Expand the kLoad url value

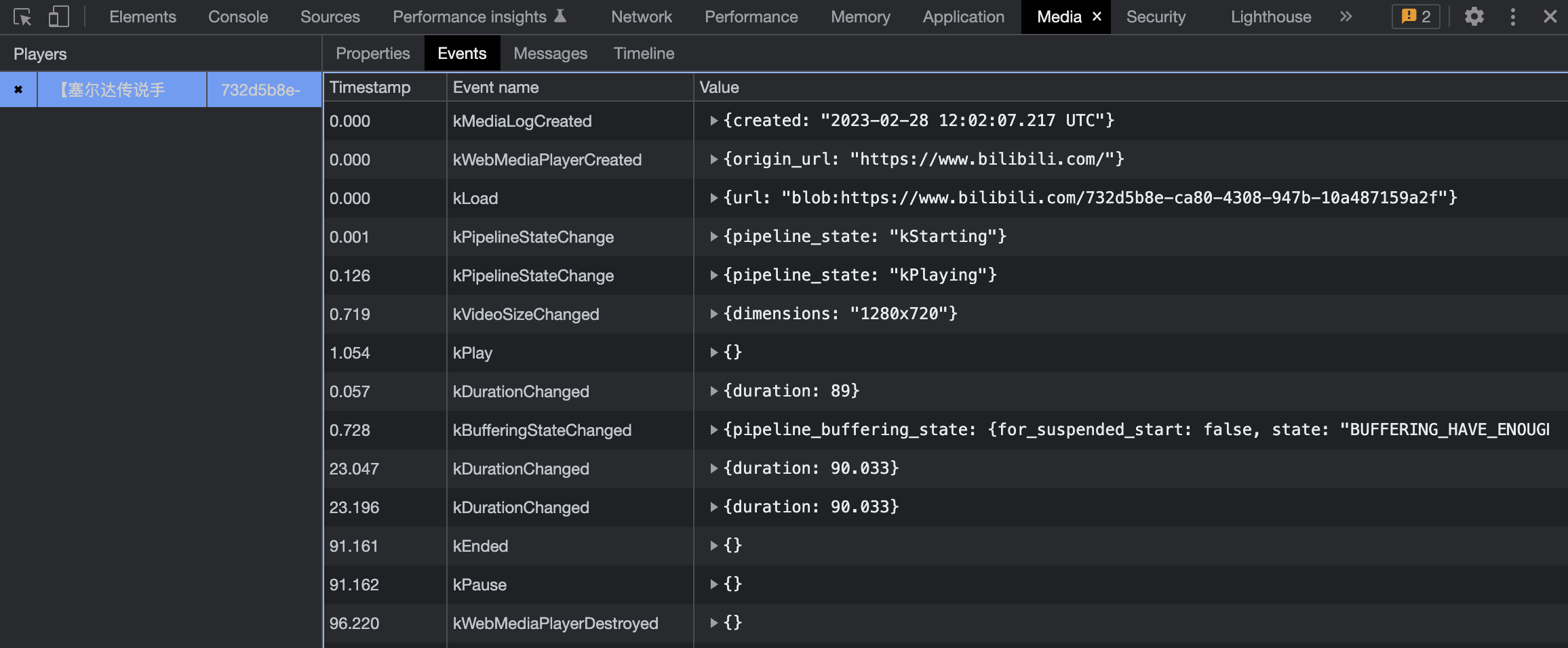713,198
